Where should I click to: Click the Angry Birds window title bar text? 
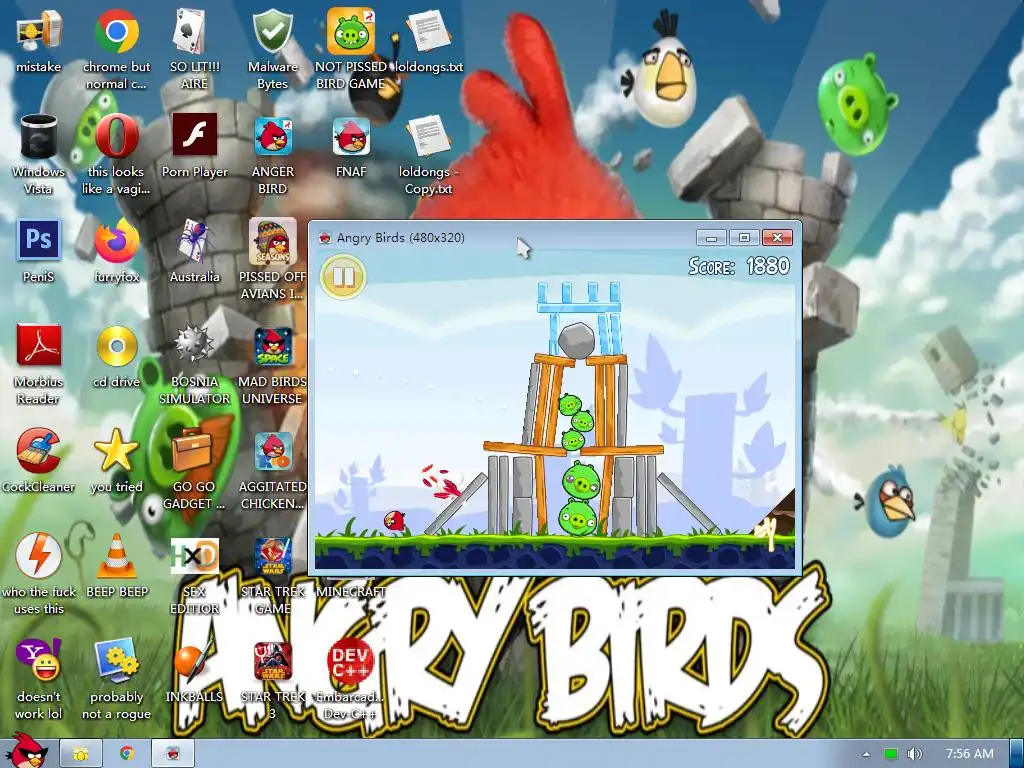pos(400,238)
